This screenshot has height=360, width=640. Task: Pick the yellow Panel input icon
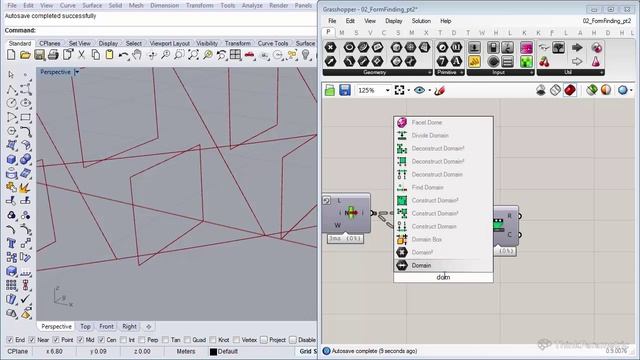474,62
